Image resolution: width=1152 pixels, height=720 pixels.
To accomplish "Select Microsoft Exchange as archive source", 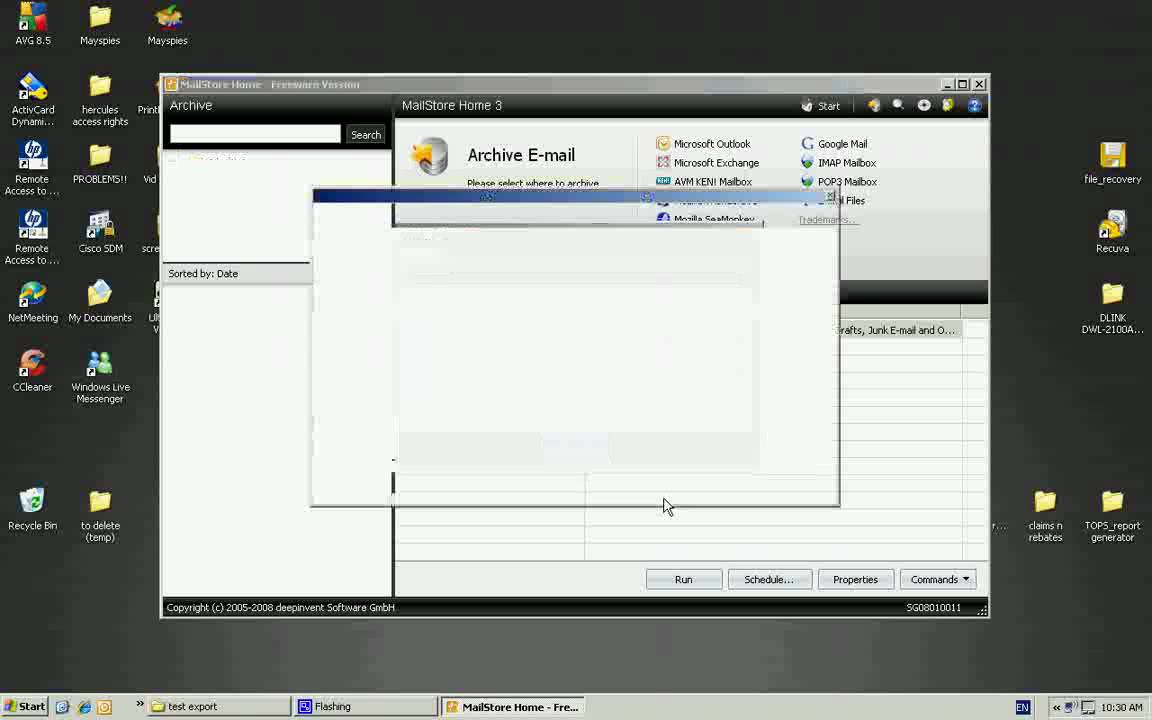I will (708, 163).
